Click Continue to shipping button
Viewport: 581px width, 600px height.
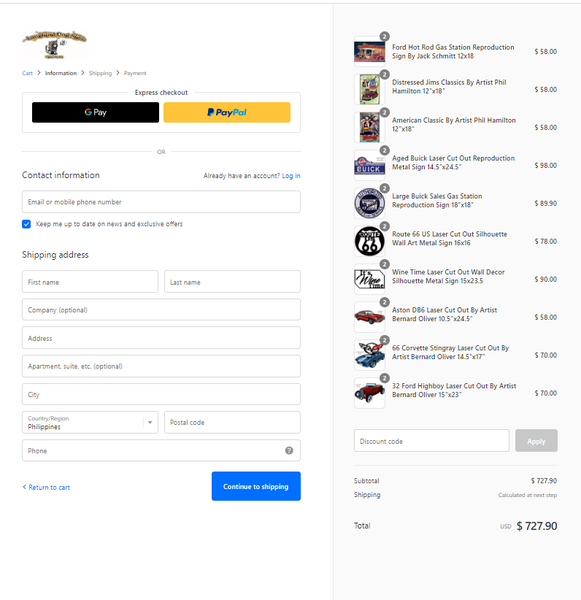256,486
